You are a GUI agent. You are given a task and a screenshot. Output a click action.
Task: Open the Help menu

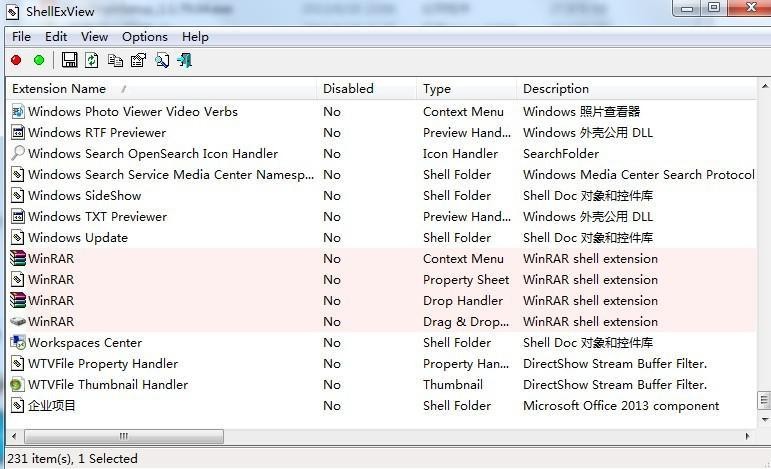[x=195, y=37]
